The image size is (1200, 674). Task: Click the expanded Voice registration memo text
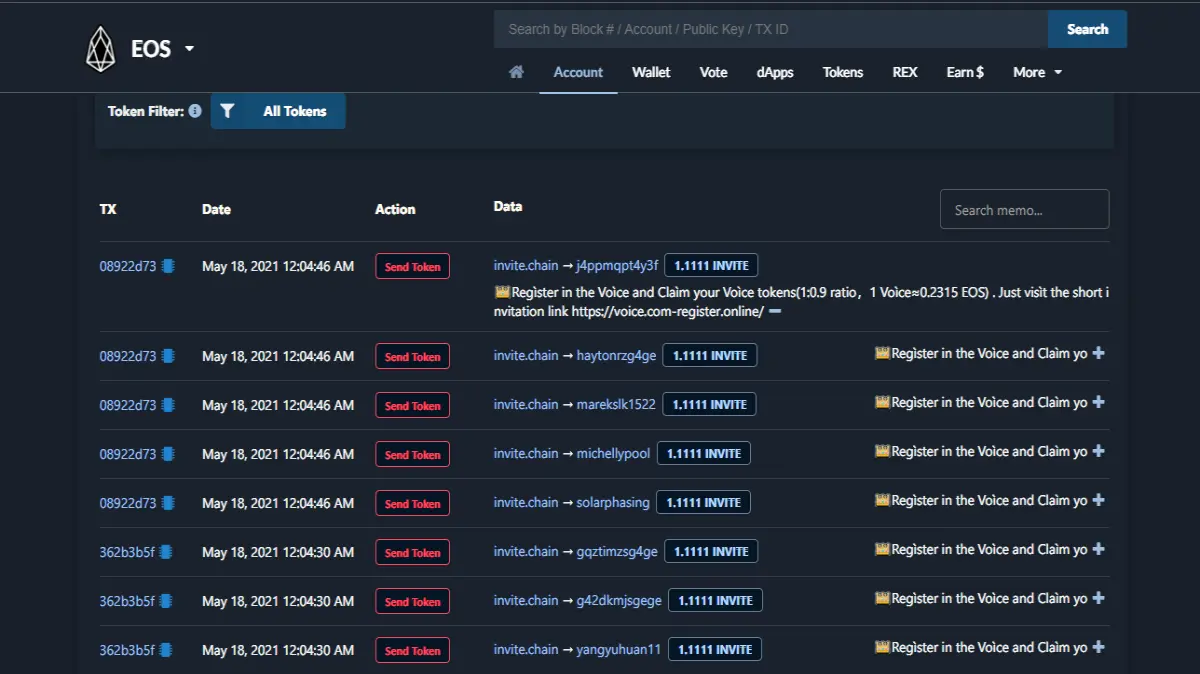click(801, 302)
